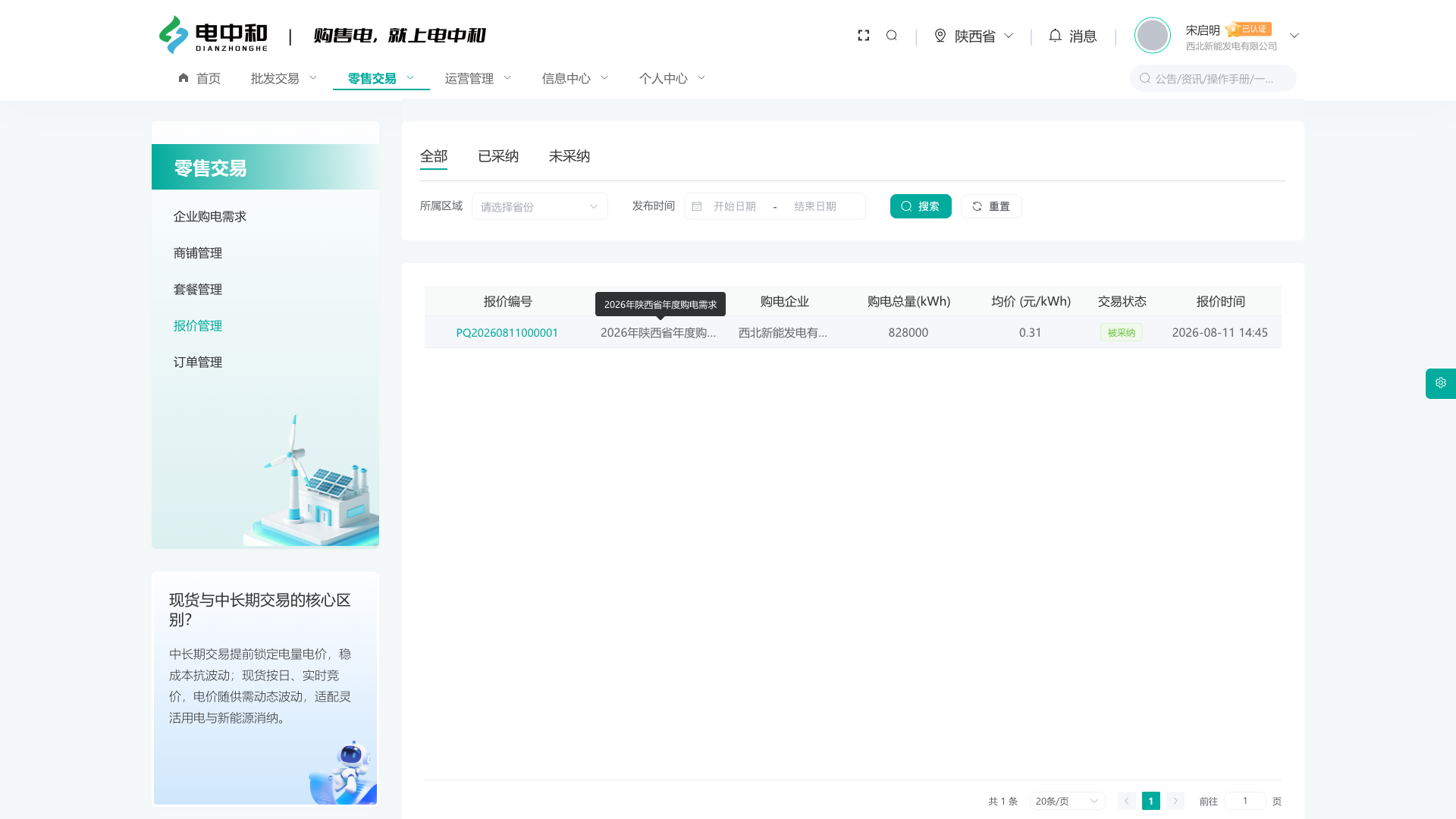Open the 批发交易 menu
Screen dimensions: 1456x819
click(x=284, y=78)
